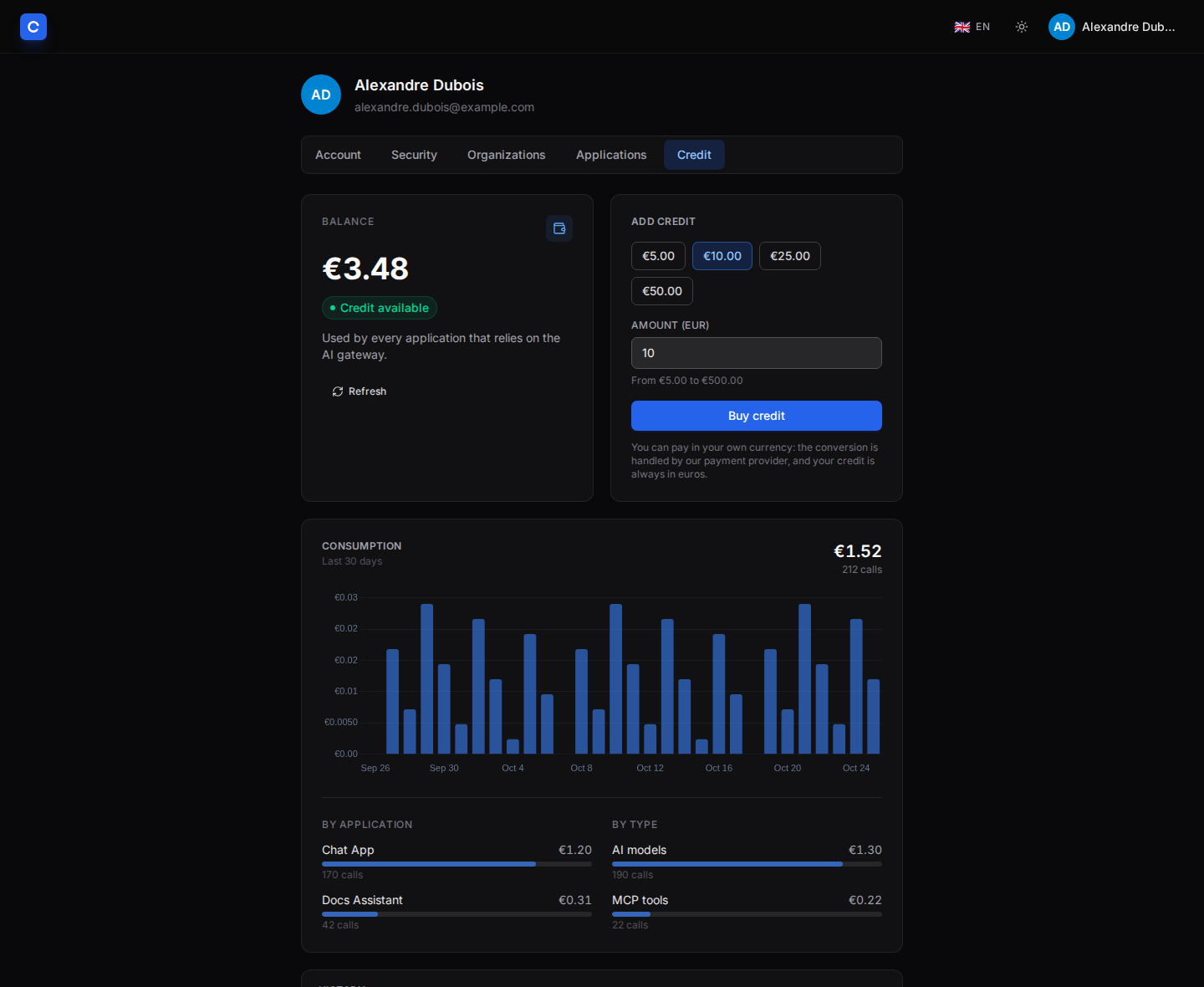Screen dimensions: 1204x987
Task: Select the €5.00 credit preset
Action: [x=658, y=256]
